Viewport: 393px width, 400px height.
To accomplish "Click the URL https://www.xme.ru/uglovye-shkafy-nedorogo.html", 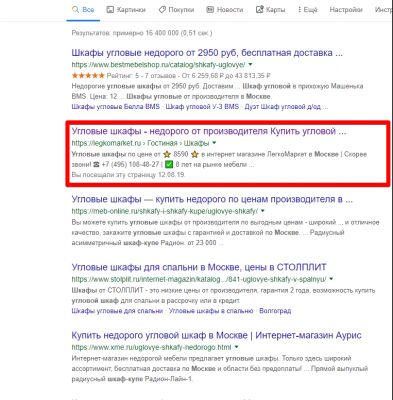I will point(151,347).
